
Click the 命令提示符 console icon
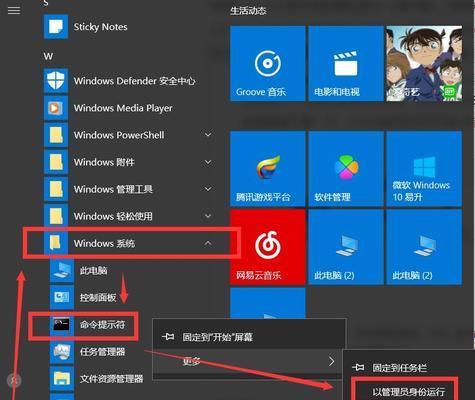click(x=62, y=324)
